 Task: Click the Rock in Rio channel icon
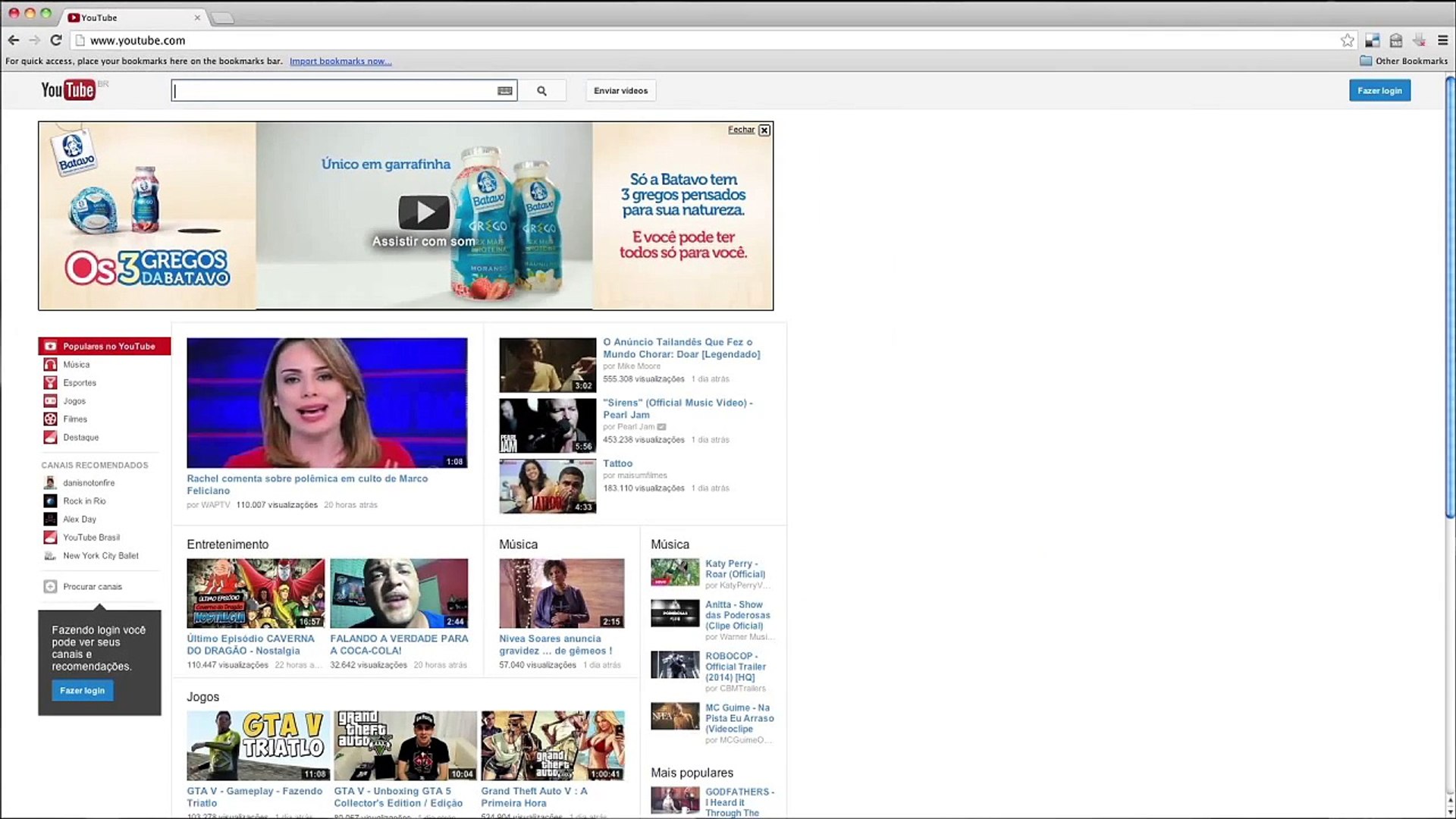pyautogui.click(x=50, y=501)
